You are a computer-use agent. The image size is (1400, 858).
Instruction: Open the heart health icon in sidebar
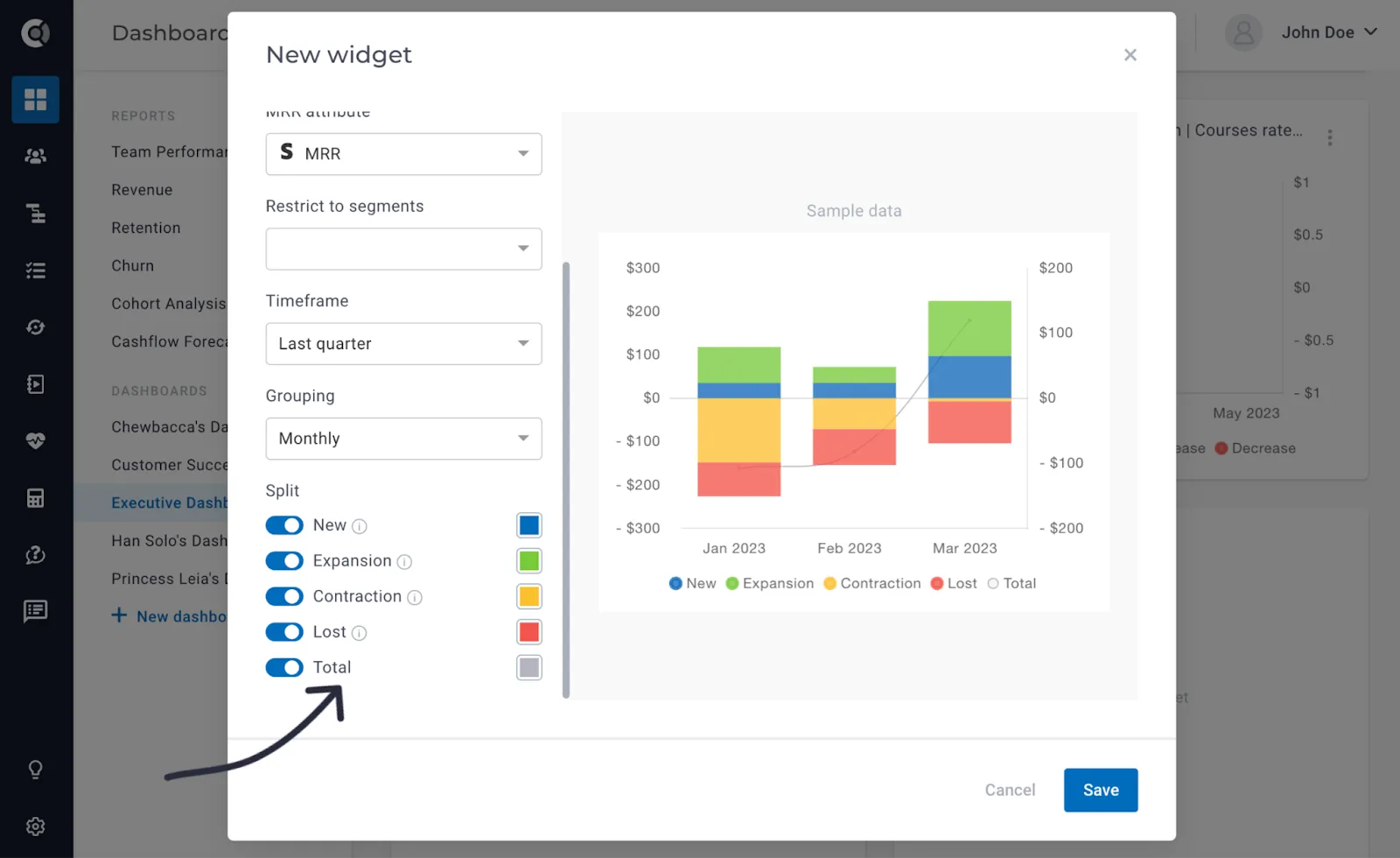click(36, 440)
